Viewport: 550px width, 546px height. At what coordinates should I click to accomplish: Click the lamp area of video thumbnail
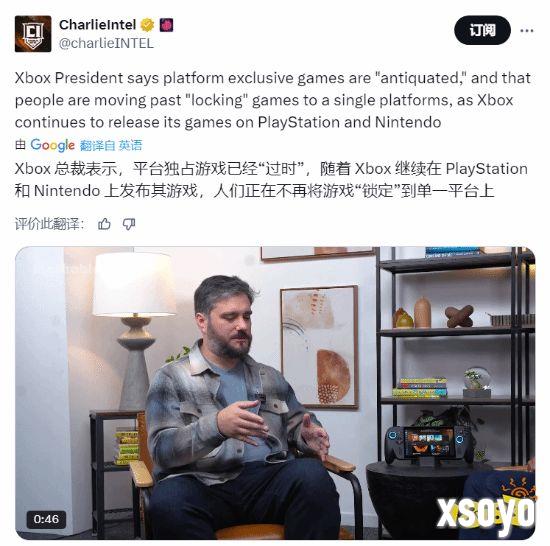click(135, 326)
